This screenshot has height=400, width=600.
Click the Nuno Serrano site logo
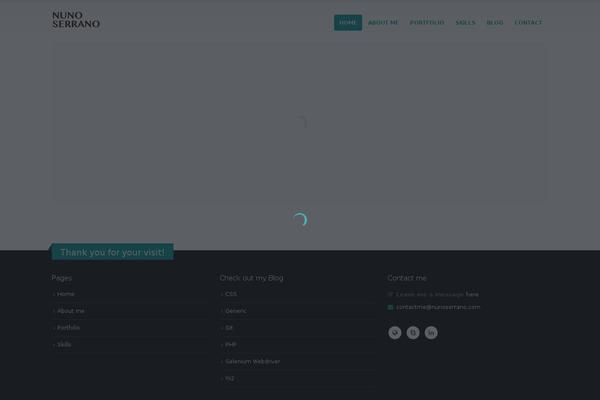(76, 20)
